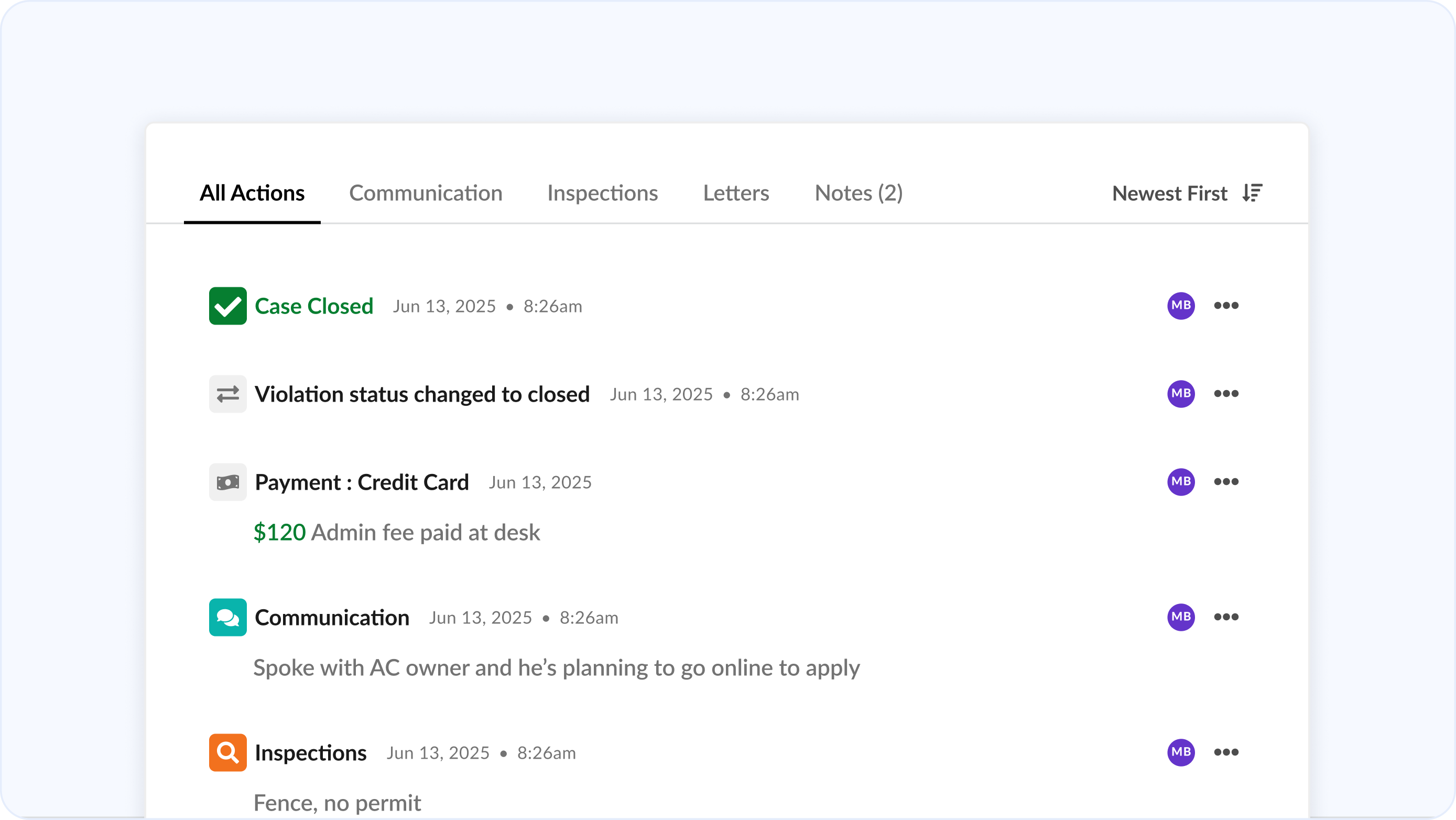Image resolution: width=1456 pixels, height=820 pixels.
Task: Switch to the Inspections tab
Action: (x=602, y=193)
